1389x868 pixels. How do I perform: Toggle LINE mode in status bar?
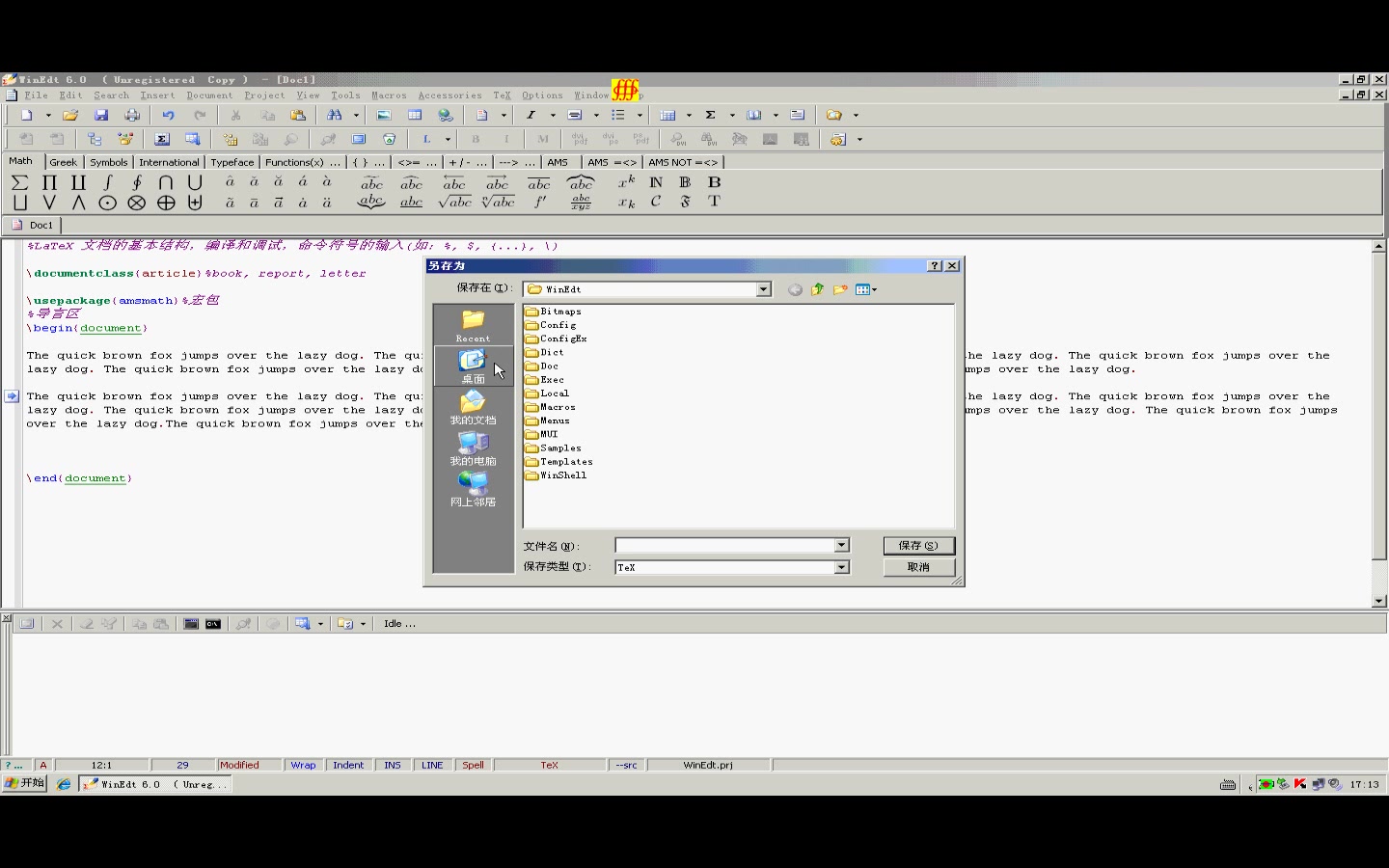pyautogui.click(x=432, y=765)
